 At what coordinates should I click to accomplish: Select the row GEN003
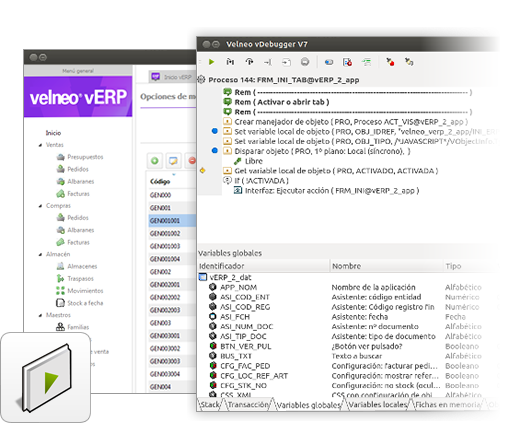click(172, 323)
